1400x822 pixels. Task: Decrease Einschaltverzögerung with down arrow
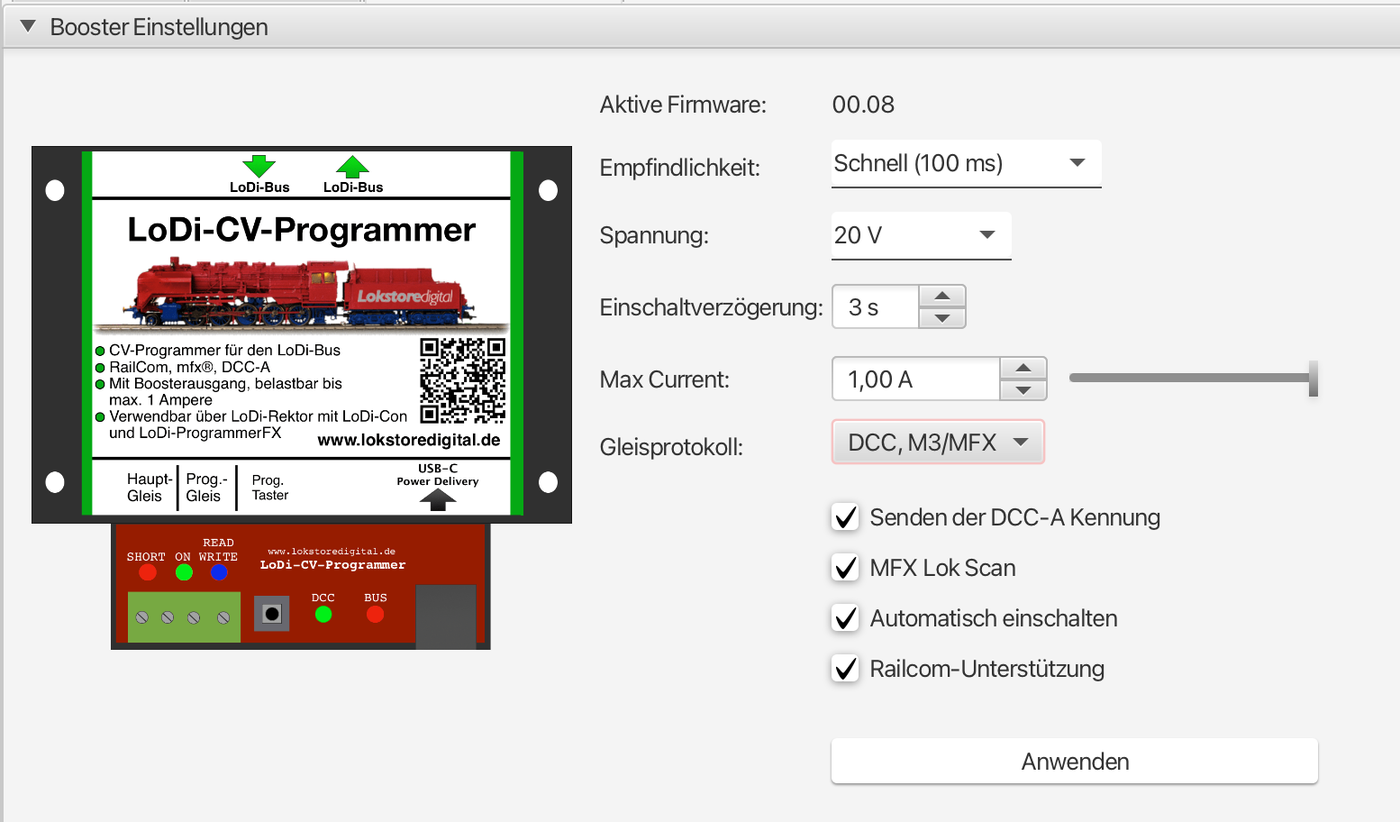[x=941, y=318]
